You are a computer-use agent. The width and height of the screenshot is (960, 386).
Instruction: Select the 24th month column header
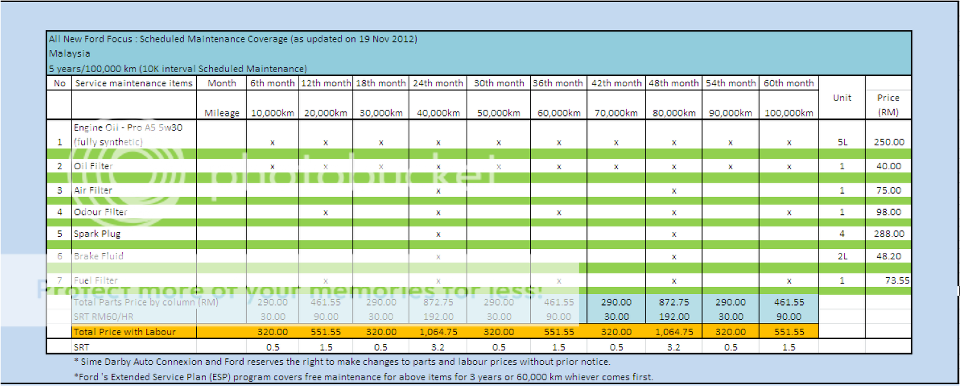pyautogui.click(x=438, y=83)
